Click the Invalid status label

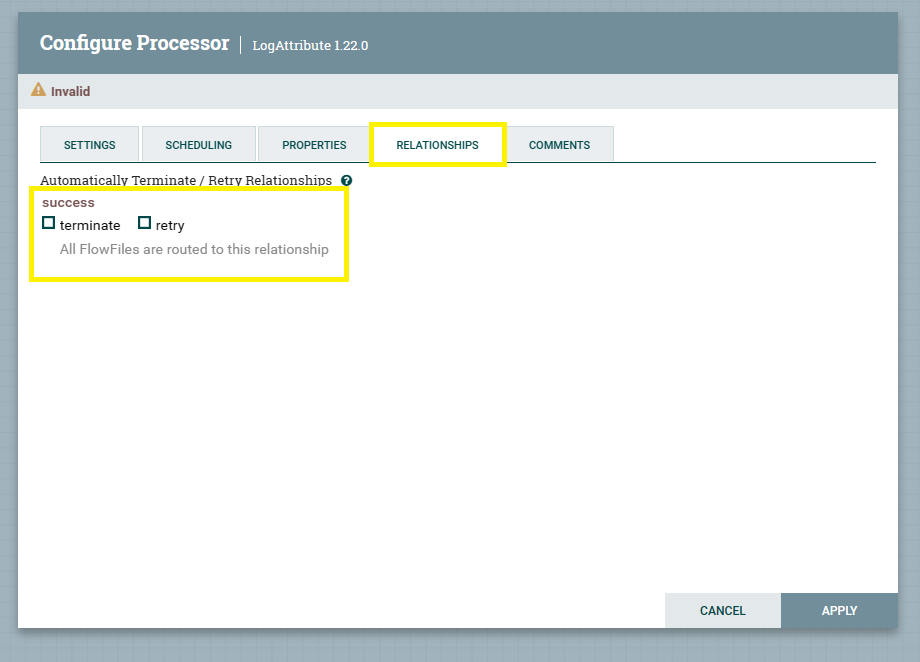(x=70, y=92)
